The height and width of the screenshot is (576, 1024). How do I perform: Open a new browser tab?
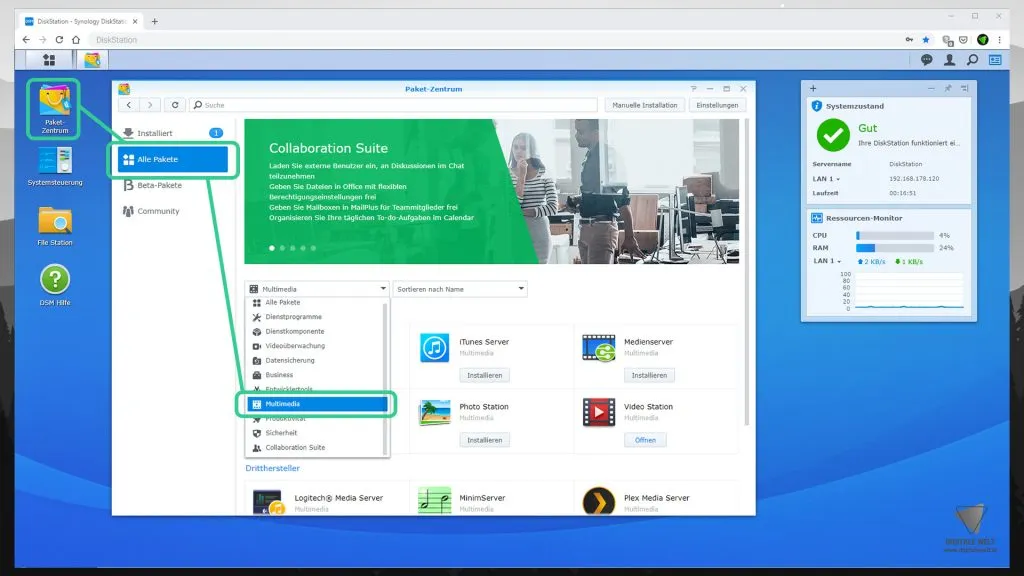click(155, 22)
